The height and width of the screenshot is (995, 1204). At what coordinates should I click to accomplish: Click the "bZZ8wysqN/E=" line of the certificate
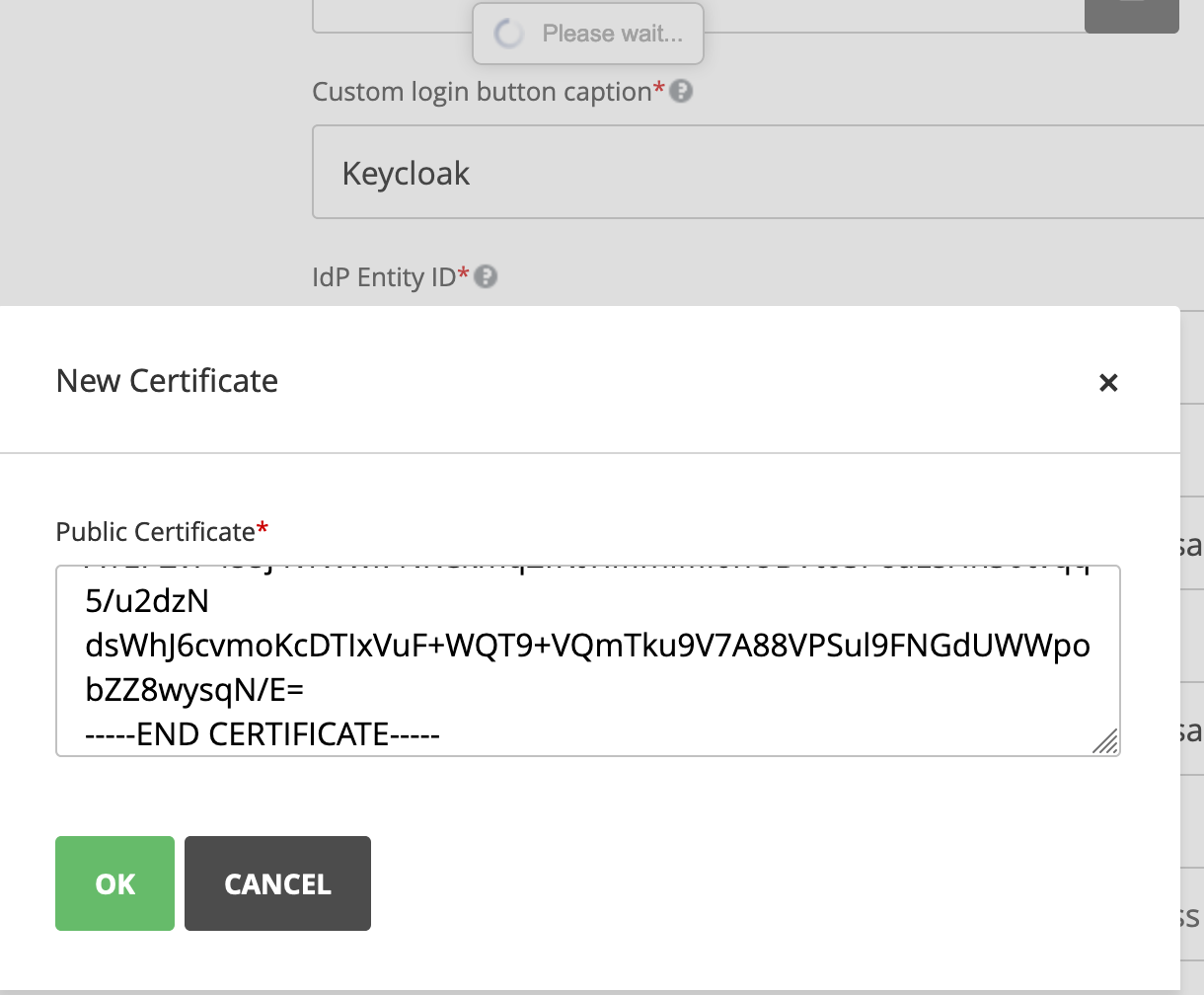click(x=194, y=690)
